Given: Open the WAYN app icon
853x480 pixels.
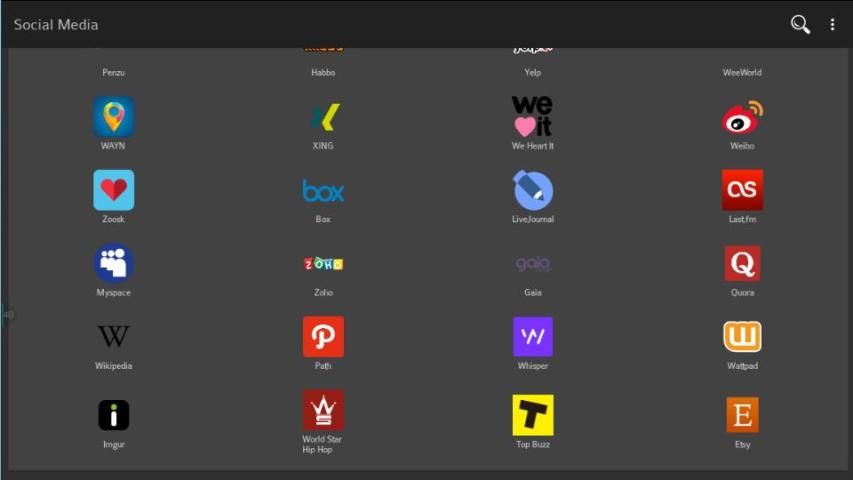Looking at the screenshot, I should [x=113, y=117].
